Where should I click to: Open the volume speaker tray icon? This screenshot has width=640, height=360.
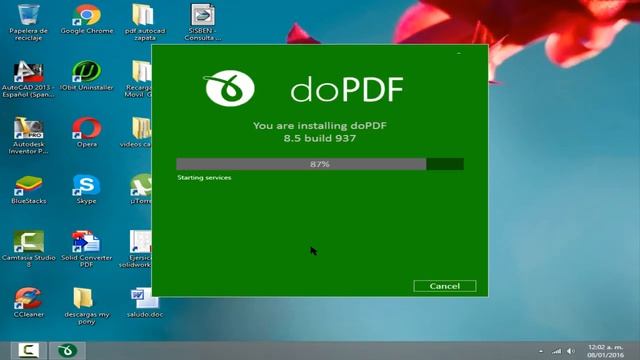coord(571,351)
